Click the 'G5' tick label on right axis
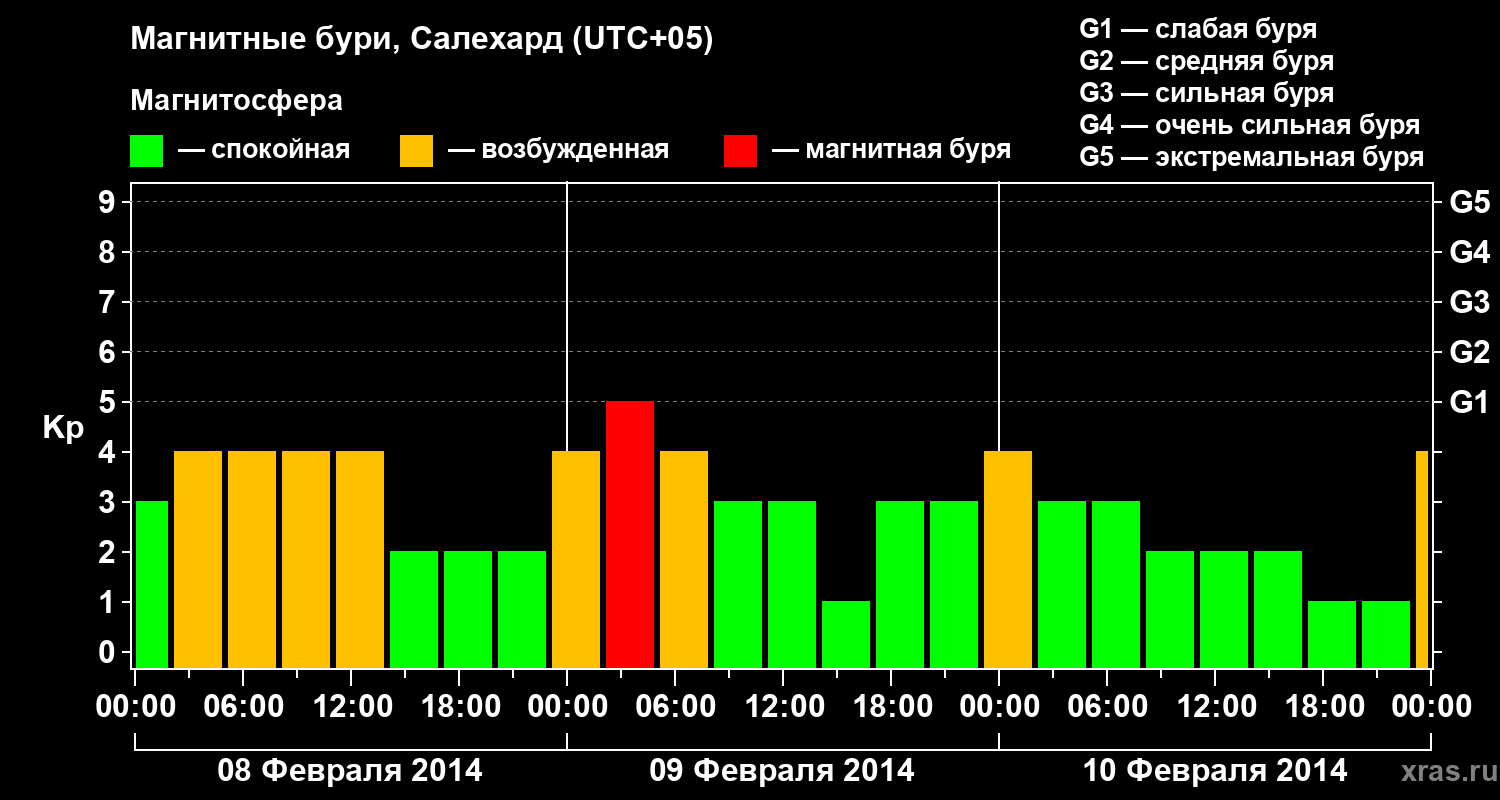This screenshot has height=800, width=1500. coord(1469,202)
